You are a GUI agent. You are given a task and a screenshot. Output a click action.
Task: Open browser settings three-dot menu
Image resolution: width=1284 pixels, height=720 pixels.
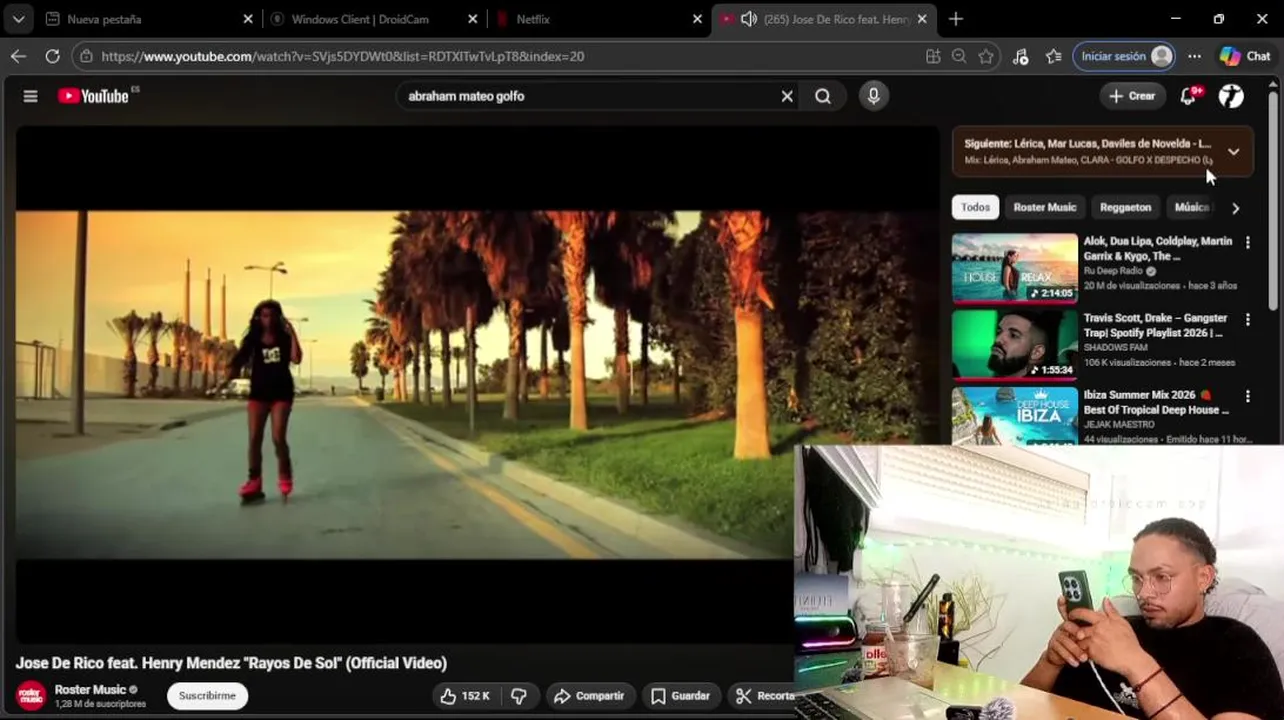pos(1194,56)
